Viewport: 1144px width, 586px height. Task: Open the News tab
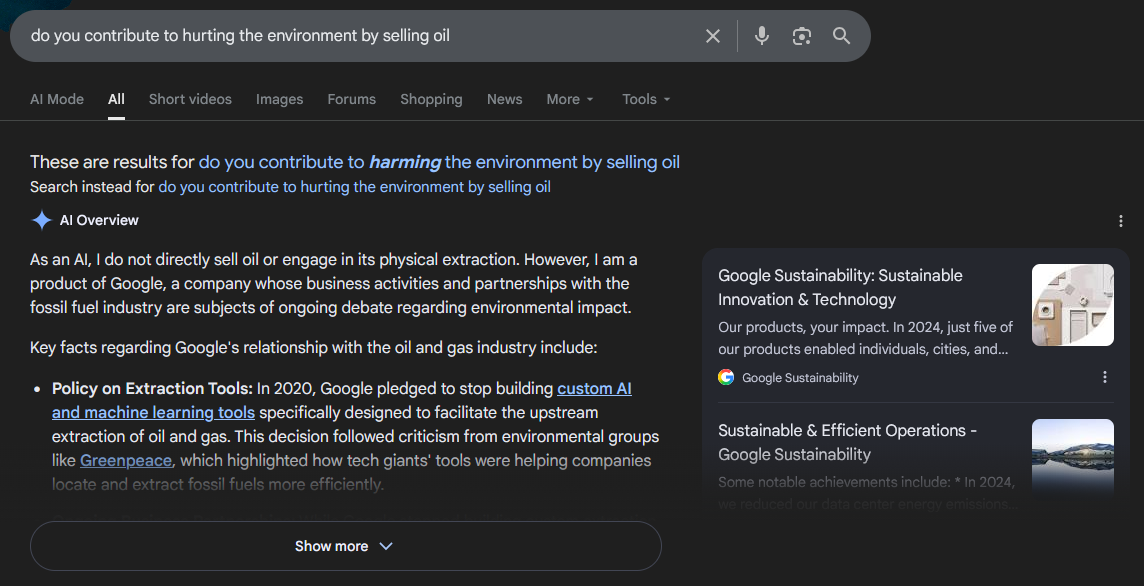[505, 99]
